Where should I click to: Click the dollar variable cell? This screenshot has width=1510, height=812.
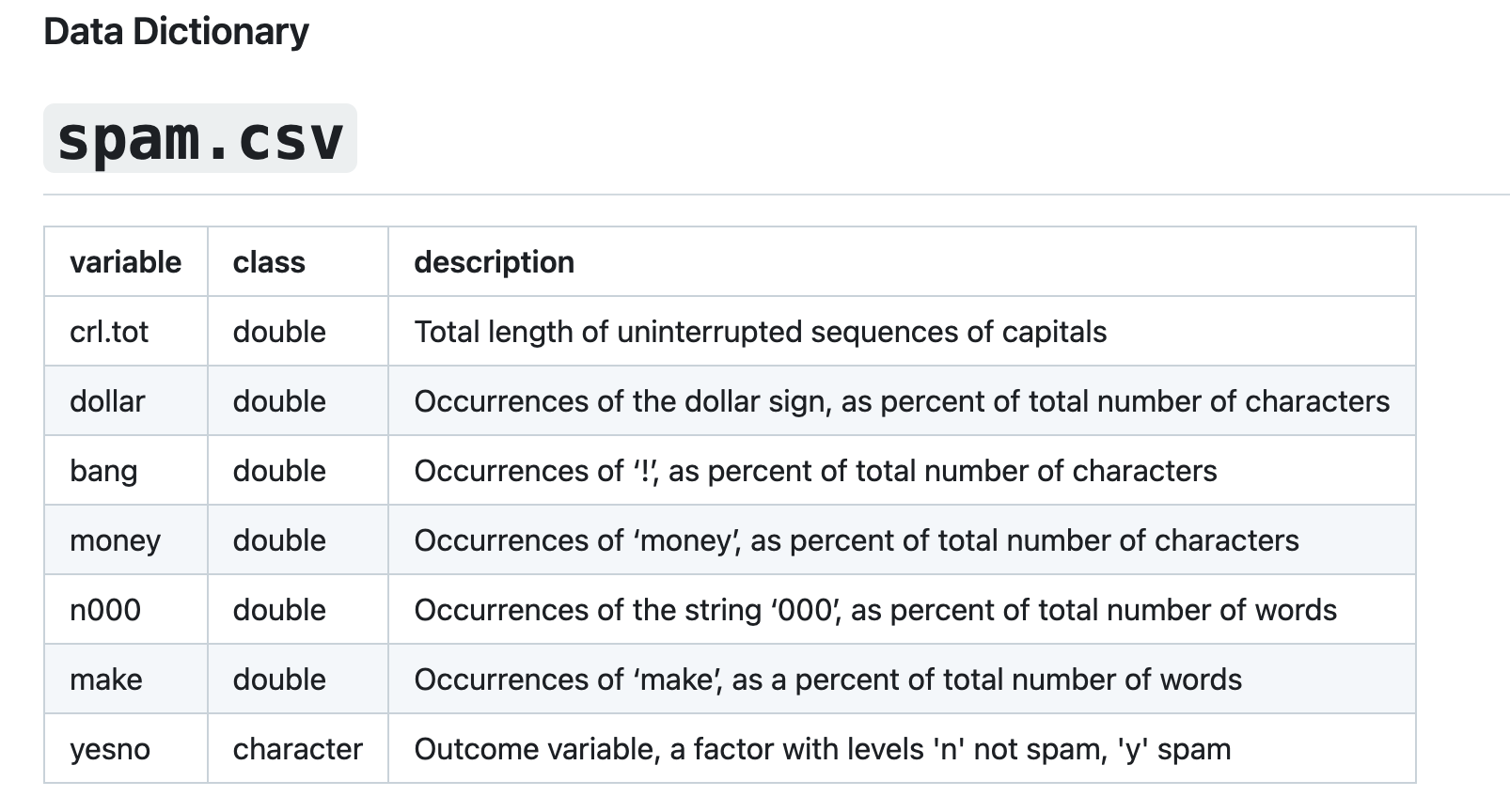tap(107, 401)
